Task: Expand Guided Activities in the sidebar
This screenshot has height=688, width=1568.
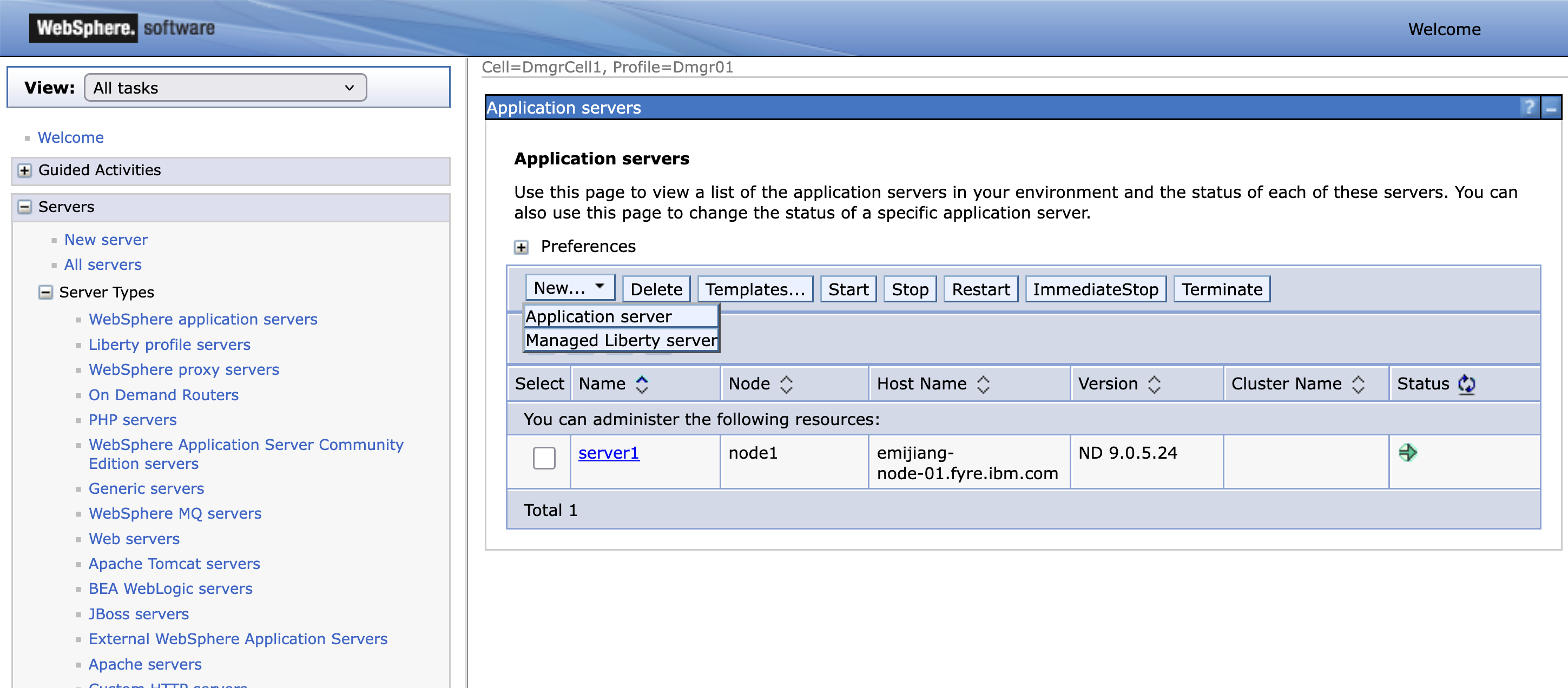Action: click(24, 170)
